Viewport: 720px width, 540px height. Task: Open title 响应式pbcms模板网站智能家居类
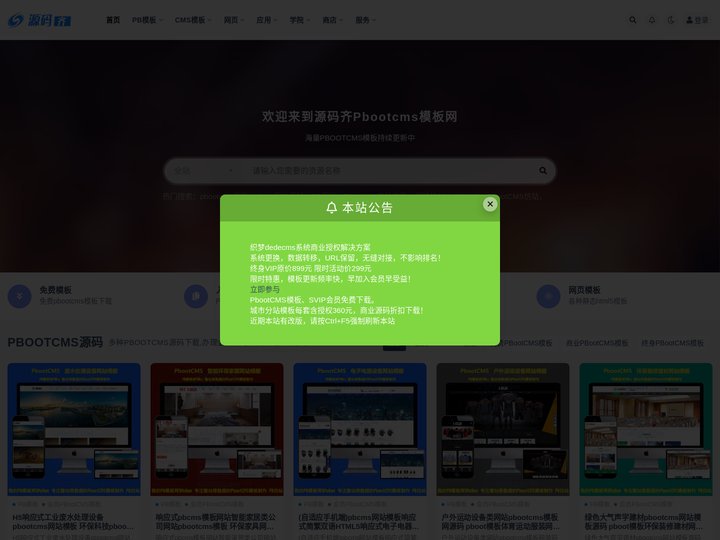click(x=216, y=522)
